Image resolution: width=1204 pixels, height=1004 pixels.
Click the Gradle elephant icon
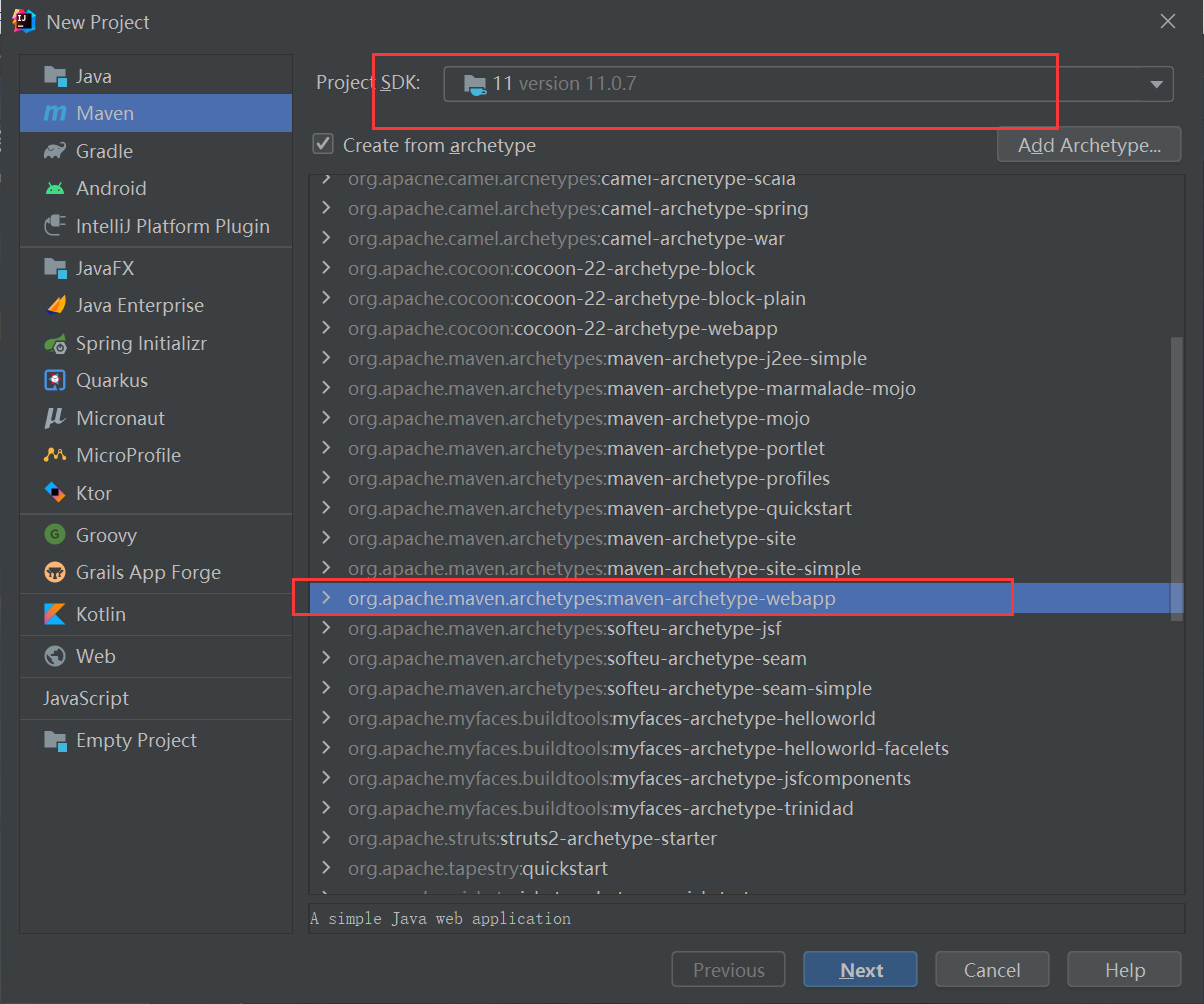coord(55,151)
